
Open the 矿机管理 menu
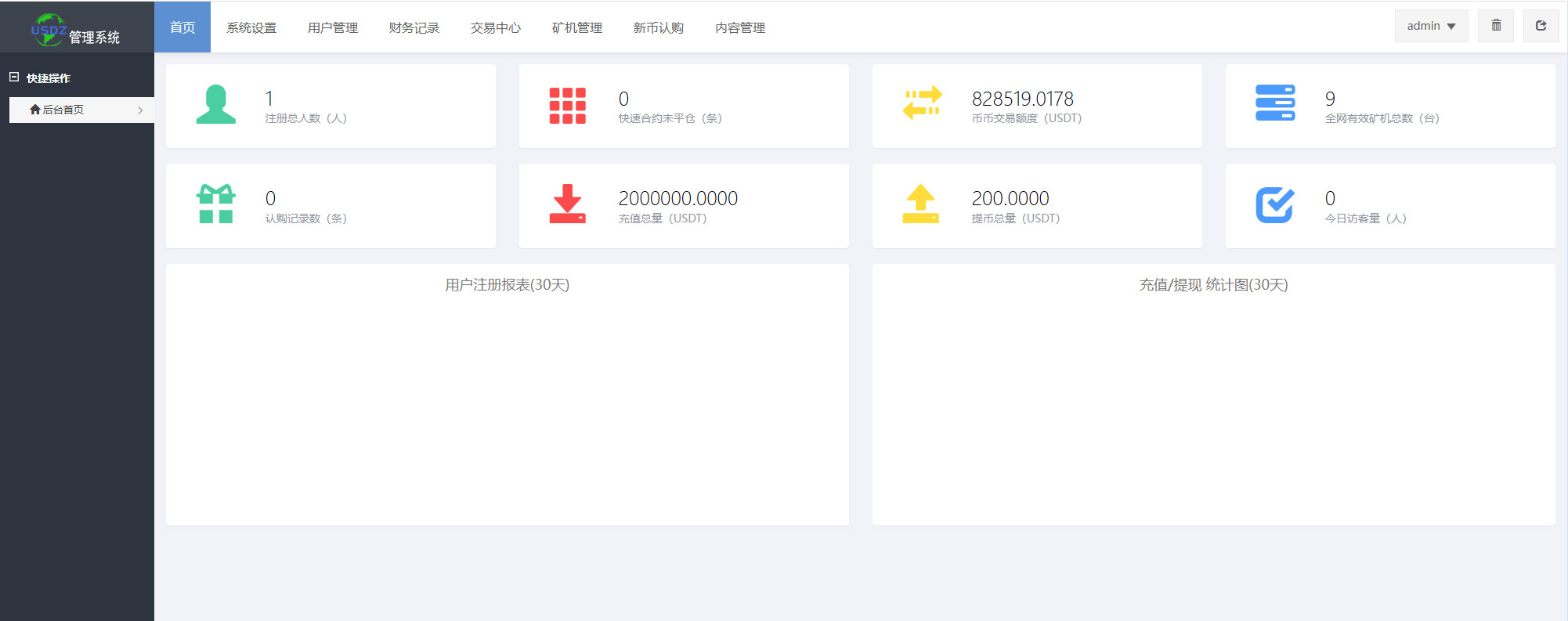pos(577,27)
